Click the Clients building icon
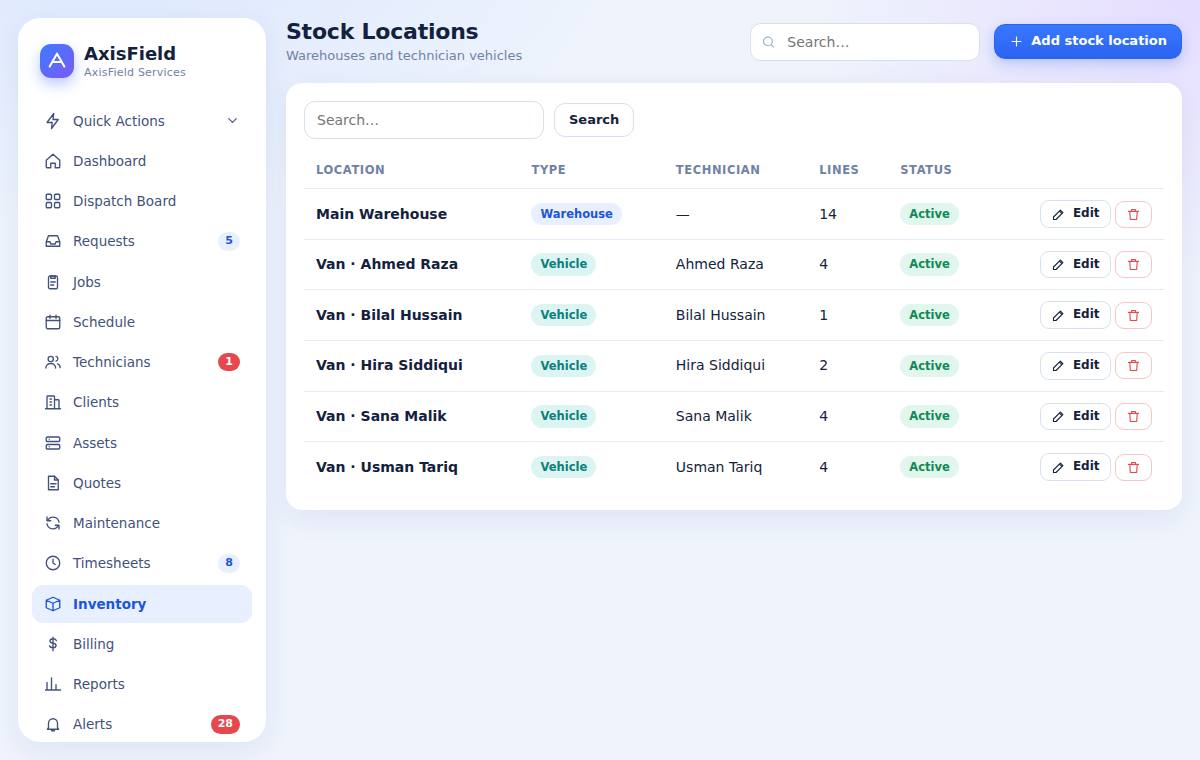1200x760 pixels. coord(53,402)
